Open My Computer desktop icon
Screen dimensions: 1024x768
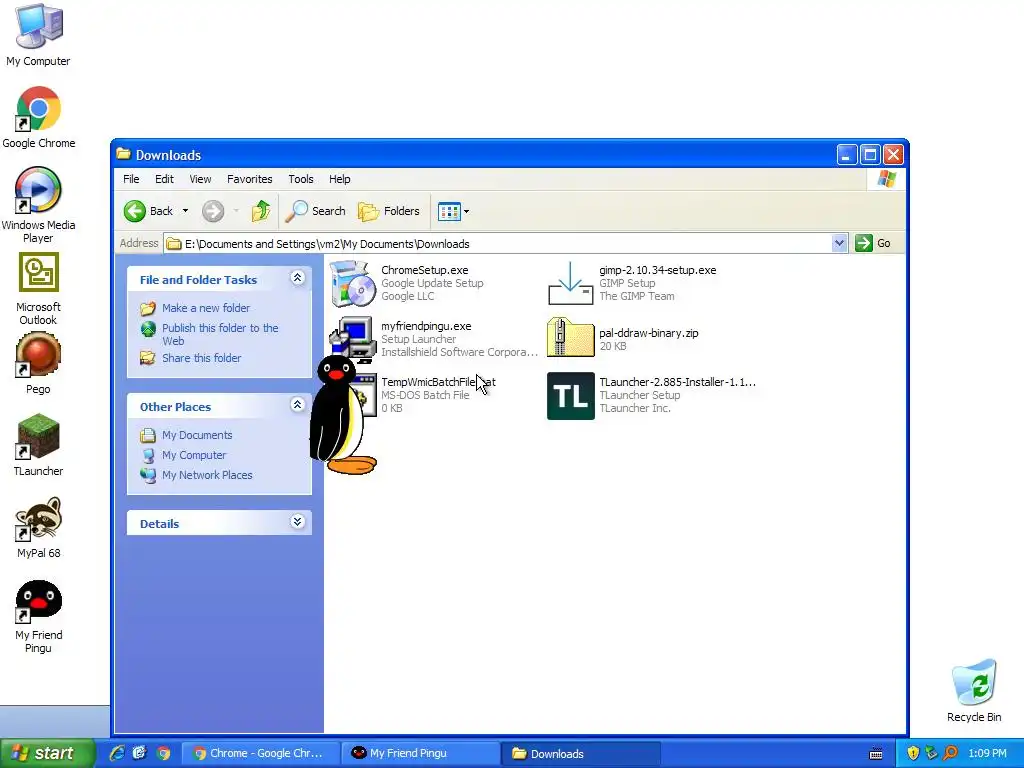coord(39,34)
